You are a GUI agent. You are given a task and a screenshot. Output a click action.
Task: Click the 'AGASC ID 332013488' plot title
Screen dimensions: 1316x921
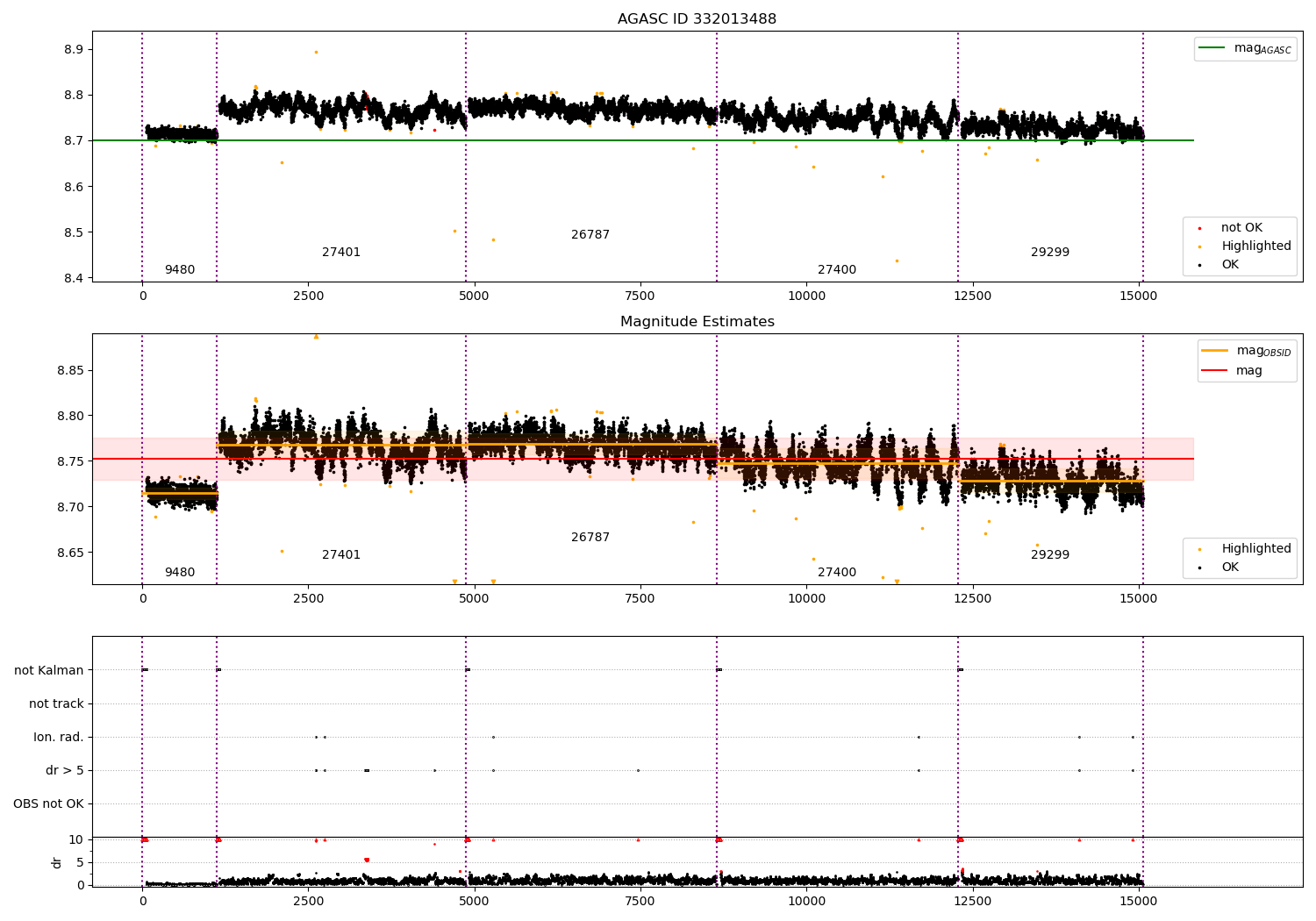[x=697, y=19]
